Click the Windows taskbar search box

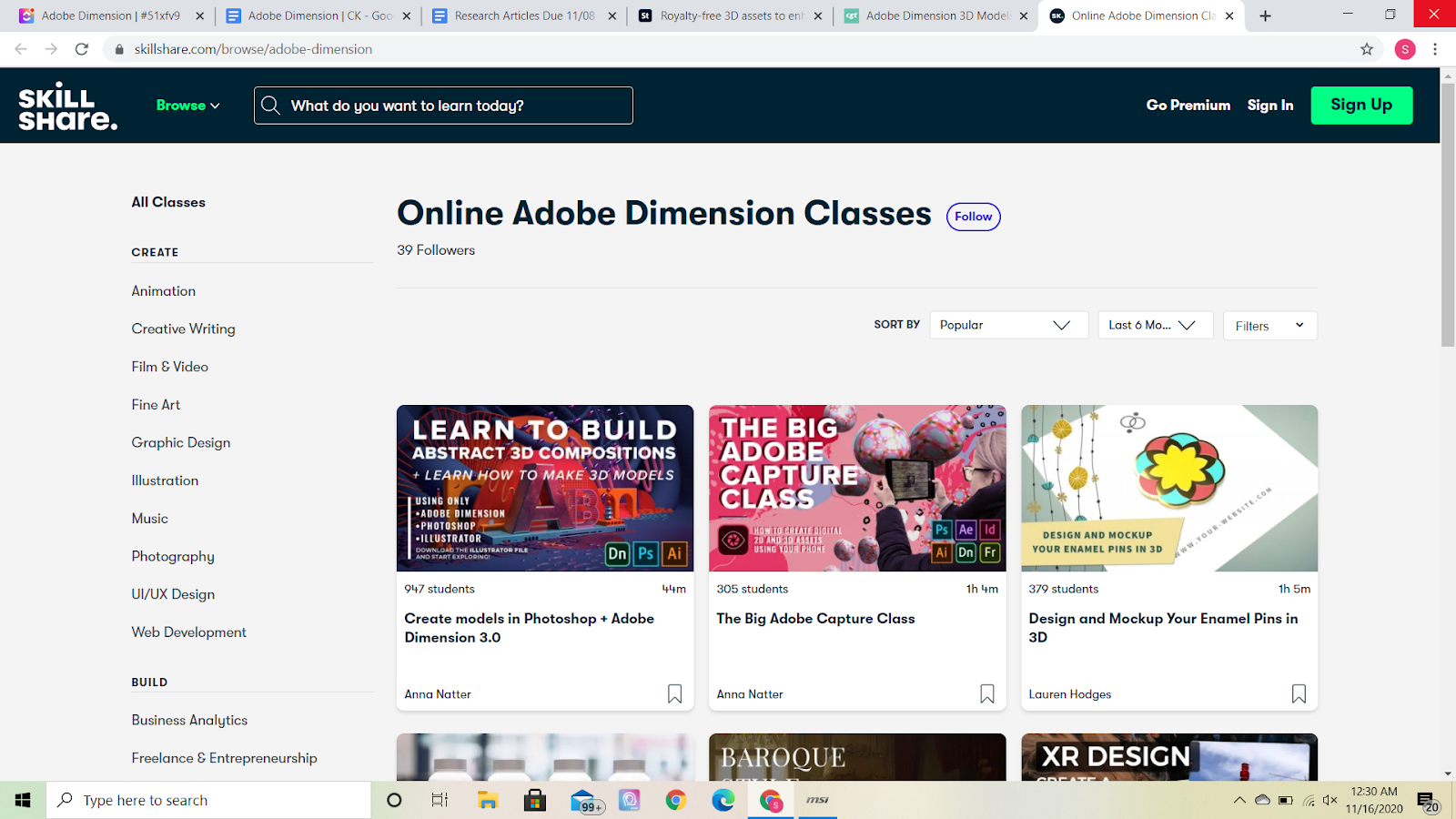click(x=208, y=800)
